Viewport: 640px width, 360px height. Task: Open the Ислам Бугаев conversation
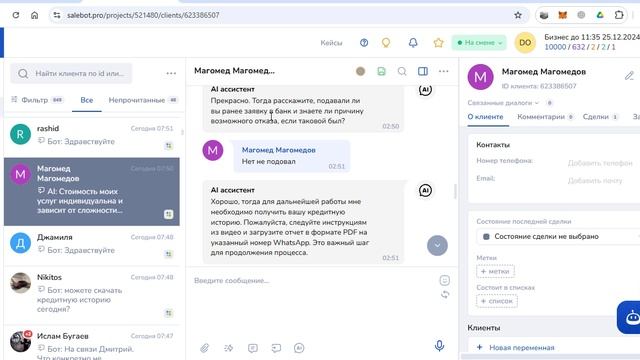coord(92,343)
